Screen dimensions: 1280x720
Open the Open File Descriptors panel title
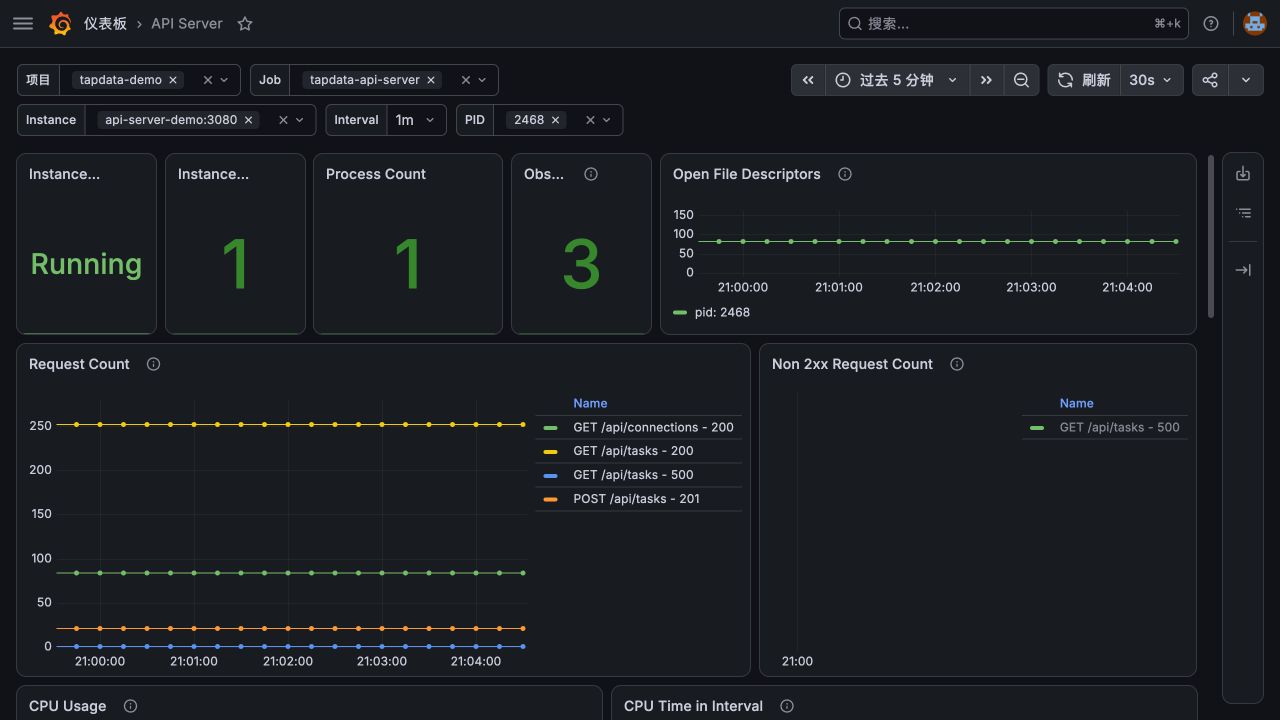click(746, 174)
